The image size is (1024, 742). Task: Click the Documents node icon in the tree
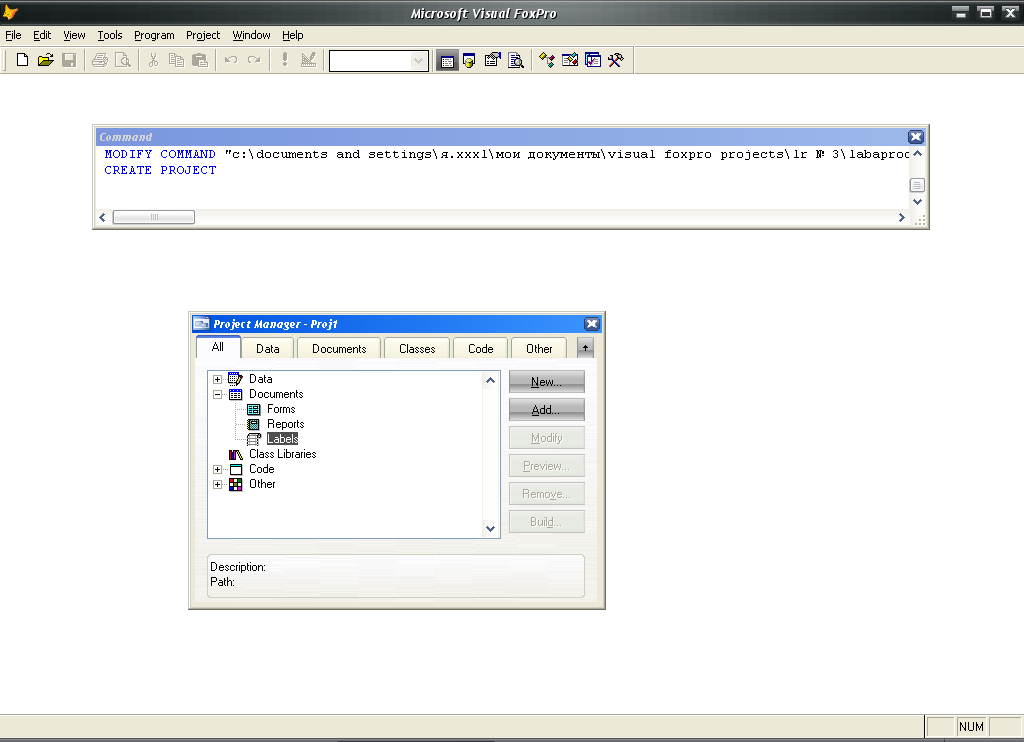point(235,394)
